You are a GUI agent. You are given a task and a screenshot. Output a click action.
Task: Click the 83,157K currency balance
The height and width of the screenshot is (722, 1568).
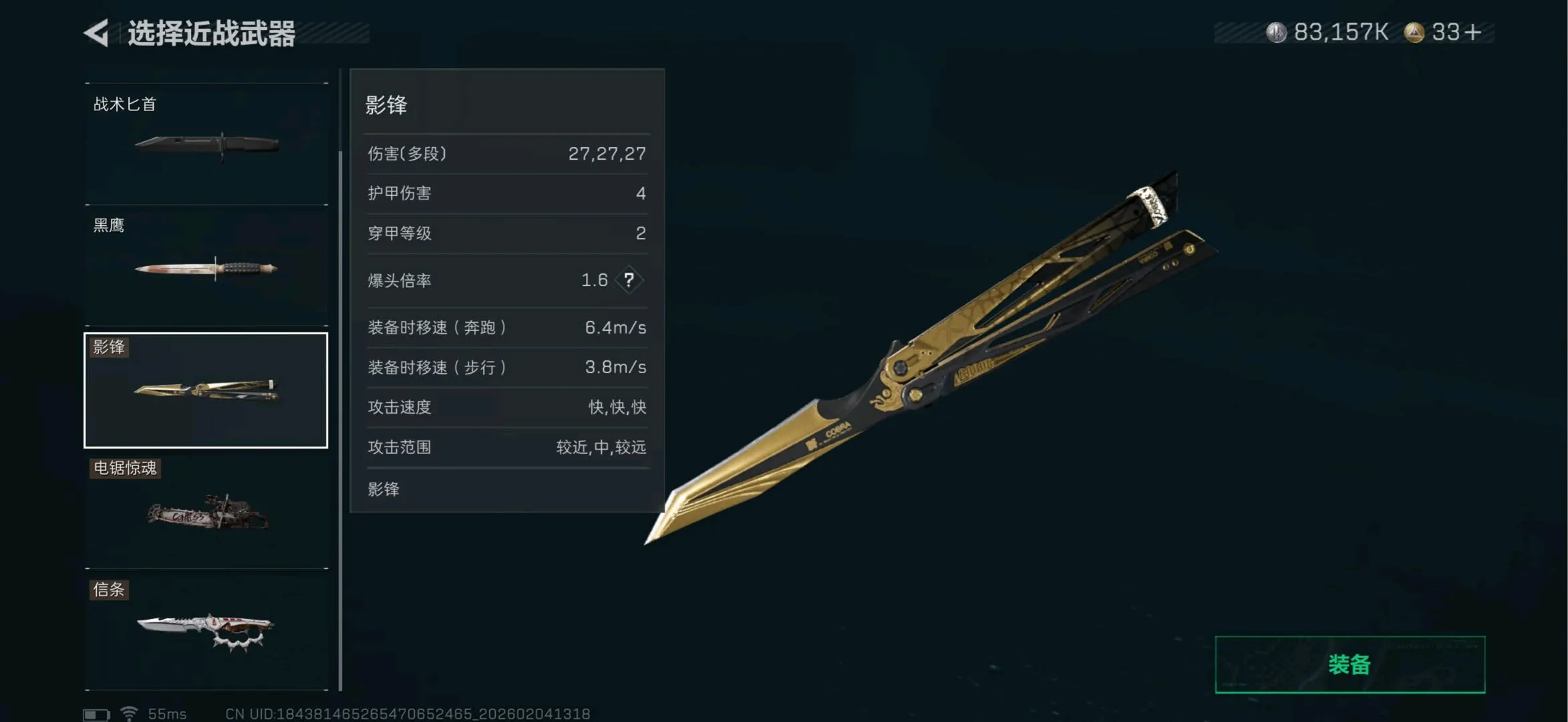pyautogui.click(x=1341, y=32)
